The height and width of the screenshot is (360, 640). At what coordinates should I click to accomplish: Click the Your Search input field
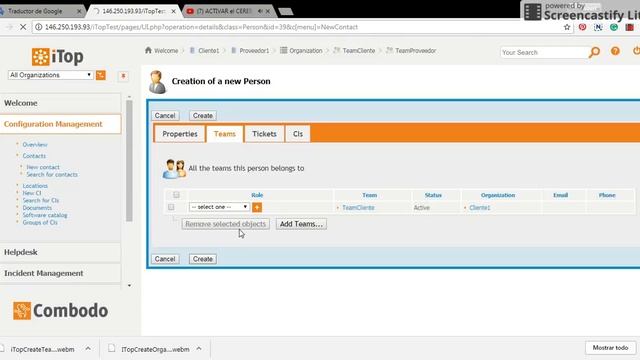coord(543,52)
